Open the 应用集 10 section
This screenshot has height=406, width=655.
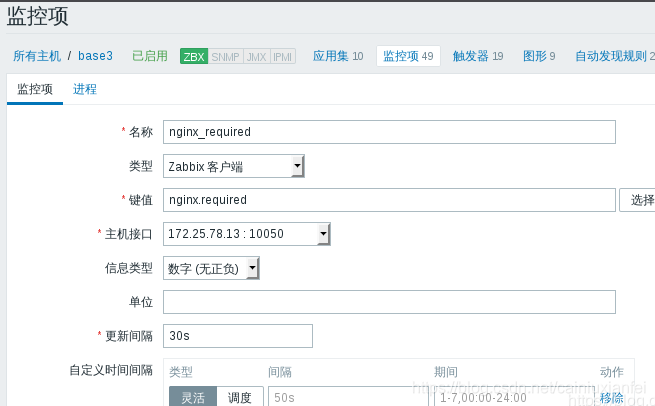click(338, 56)
